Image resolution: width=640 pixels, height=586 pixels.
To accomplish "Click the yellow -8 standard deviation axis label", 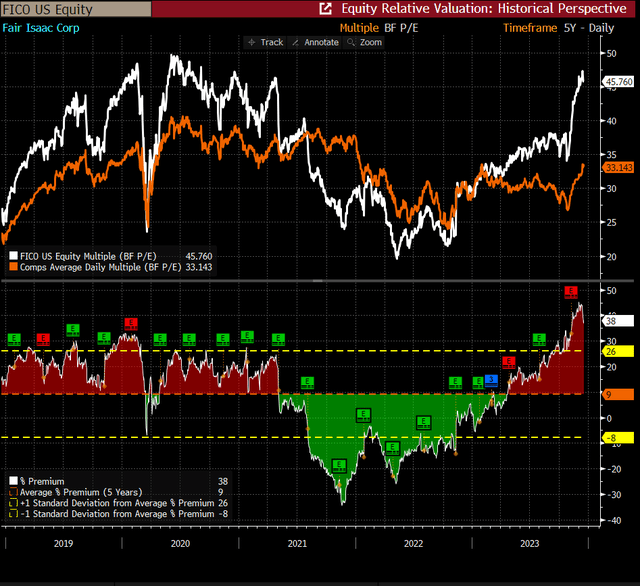I will [618, 438].
